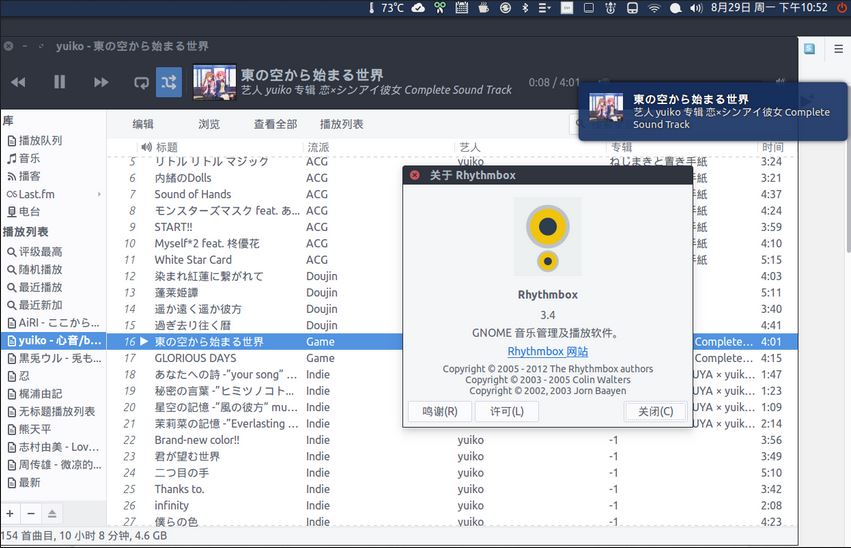Open the 最近播放 recently played playlist
The image size is (851, 548).
(35, 288)
